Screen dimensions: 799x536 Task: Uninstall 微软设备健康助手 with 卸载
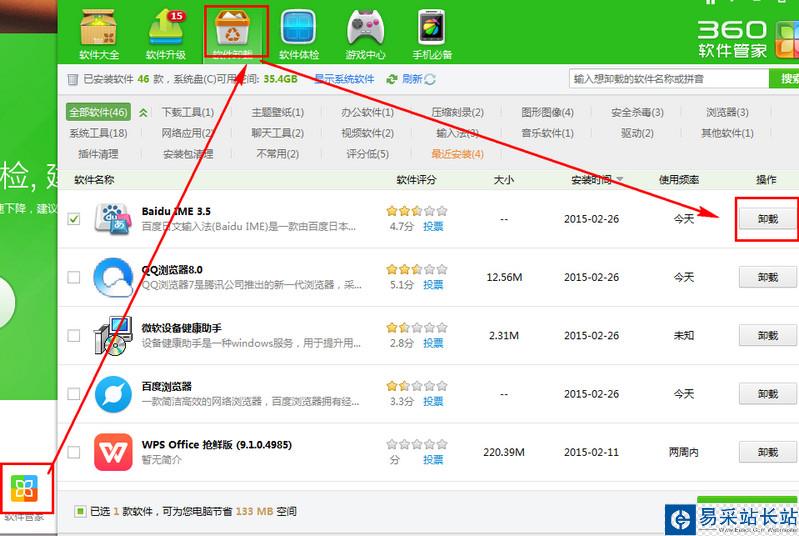(767, 336)
